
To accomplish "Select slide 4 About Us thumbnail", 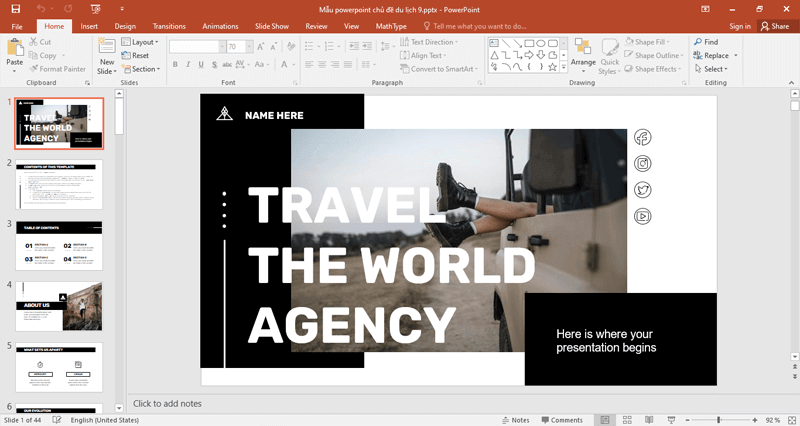I will tap(59, 306).
